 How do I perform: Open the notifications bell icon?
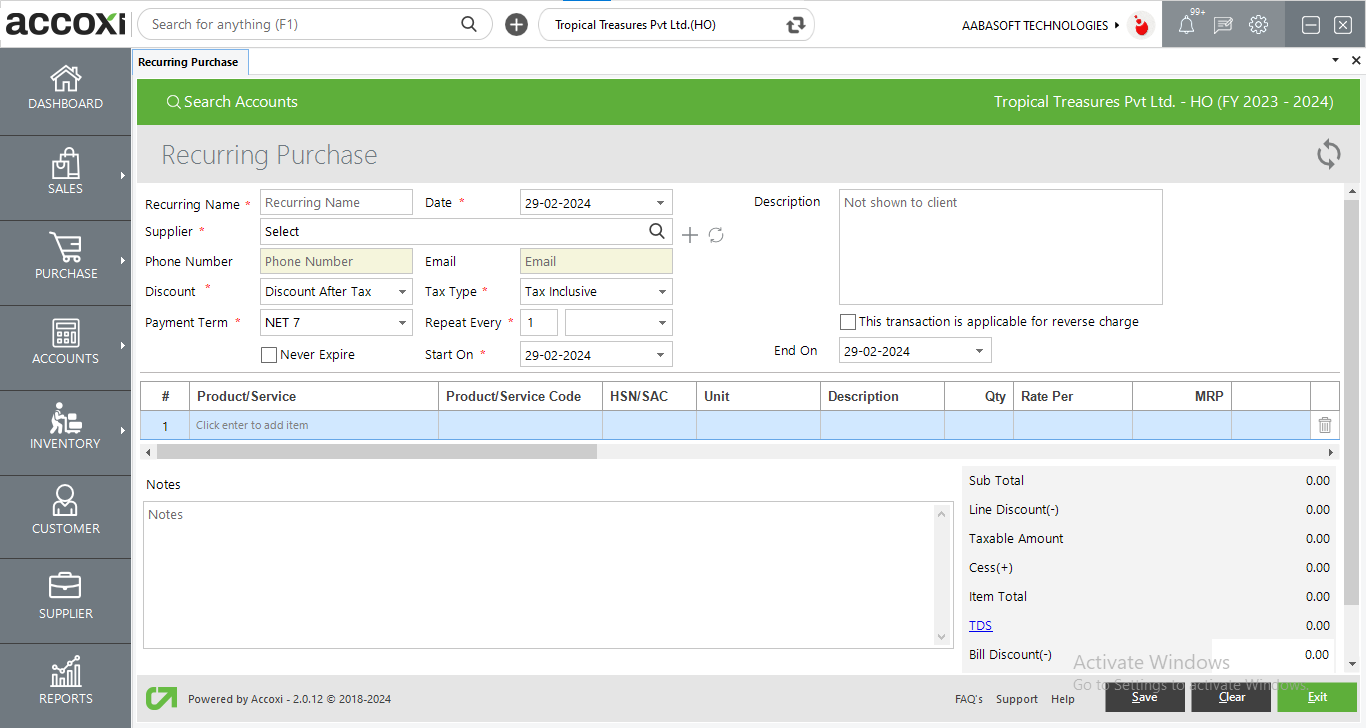pyautogui.click(x=1185, y=24)
